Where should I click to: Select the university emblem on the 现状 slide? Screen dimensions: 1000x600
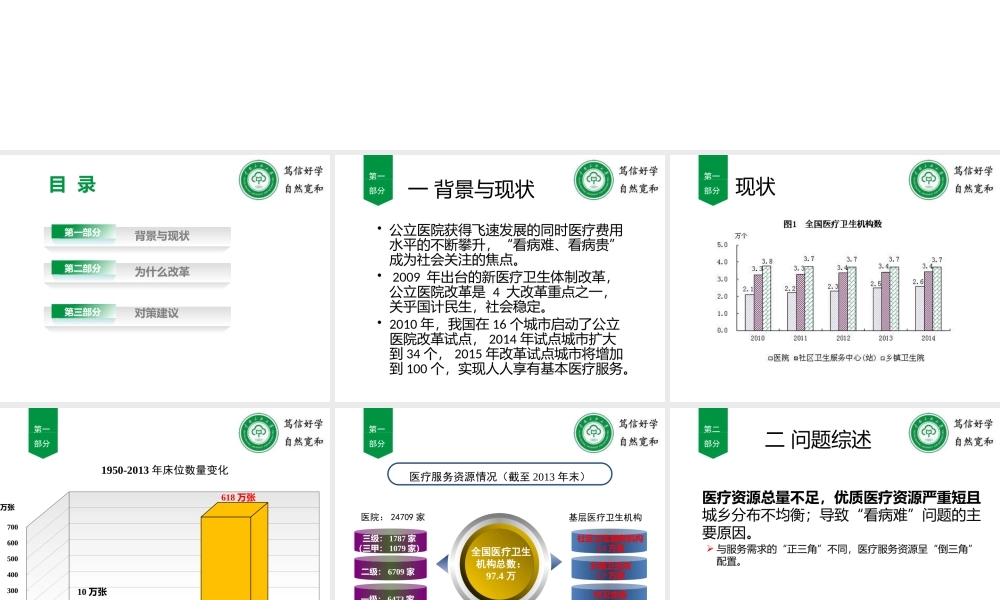pyautogui.click(x=929, y=180)
